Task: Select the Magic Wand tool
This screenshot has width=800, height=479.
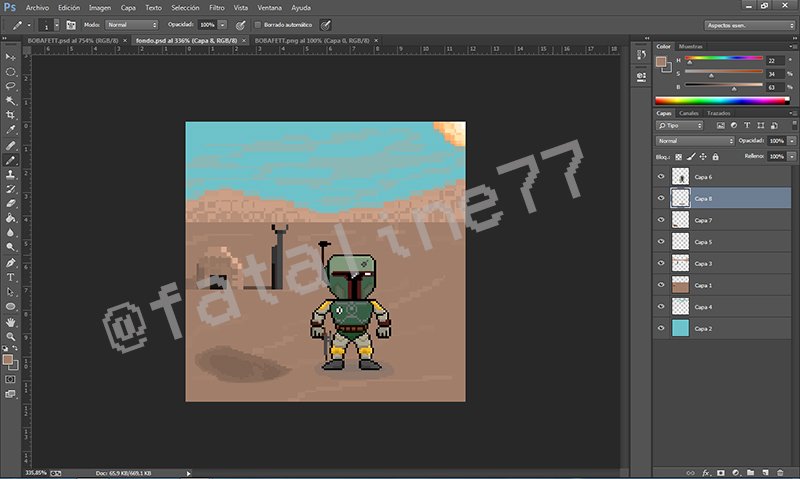Action: pos(10,100)
